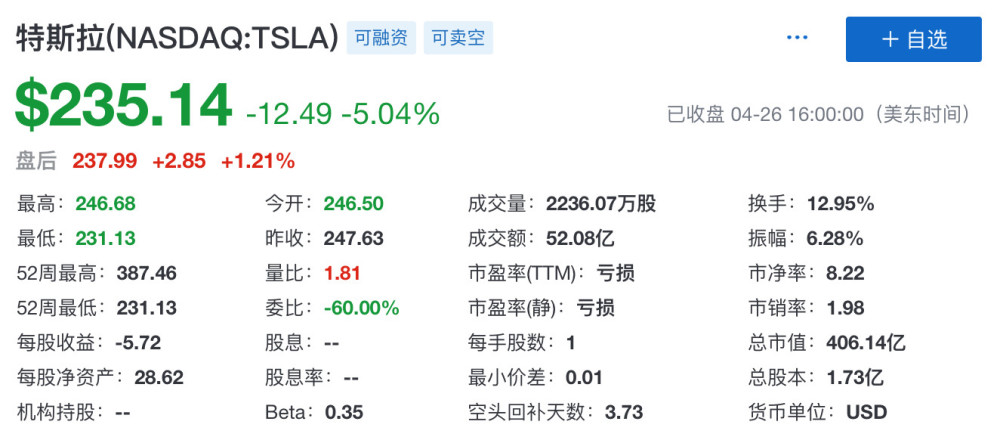The image size is (1000, 437).
Task: Click the 货币单位 USD value
Action: (866, 412)
